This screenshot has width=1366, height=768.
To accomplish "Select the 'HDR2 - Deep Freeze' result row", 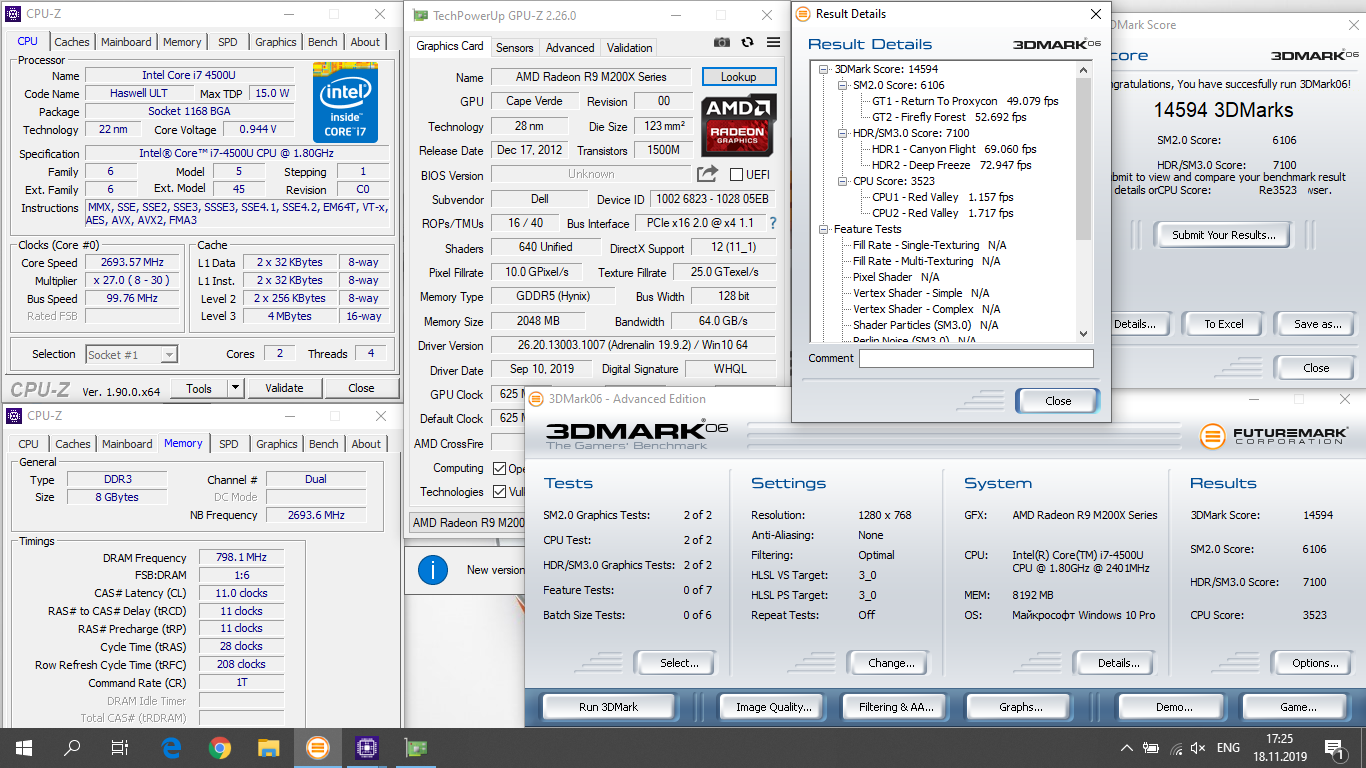I will click(x=952, y=165).
